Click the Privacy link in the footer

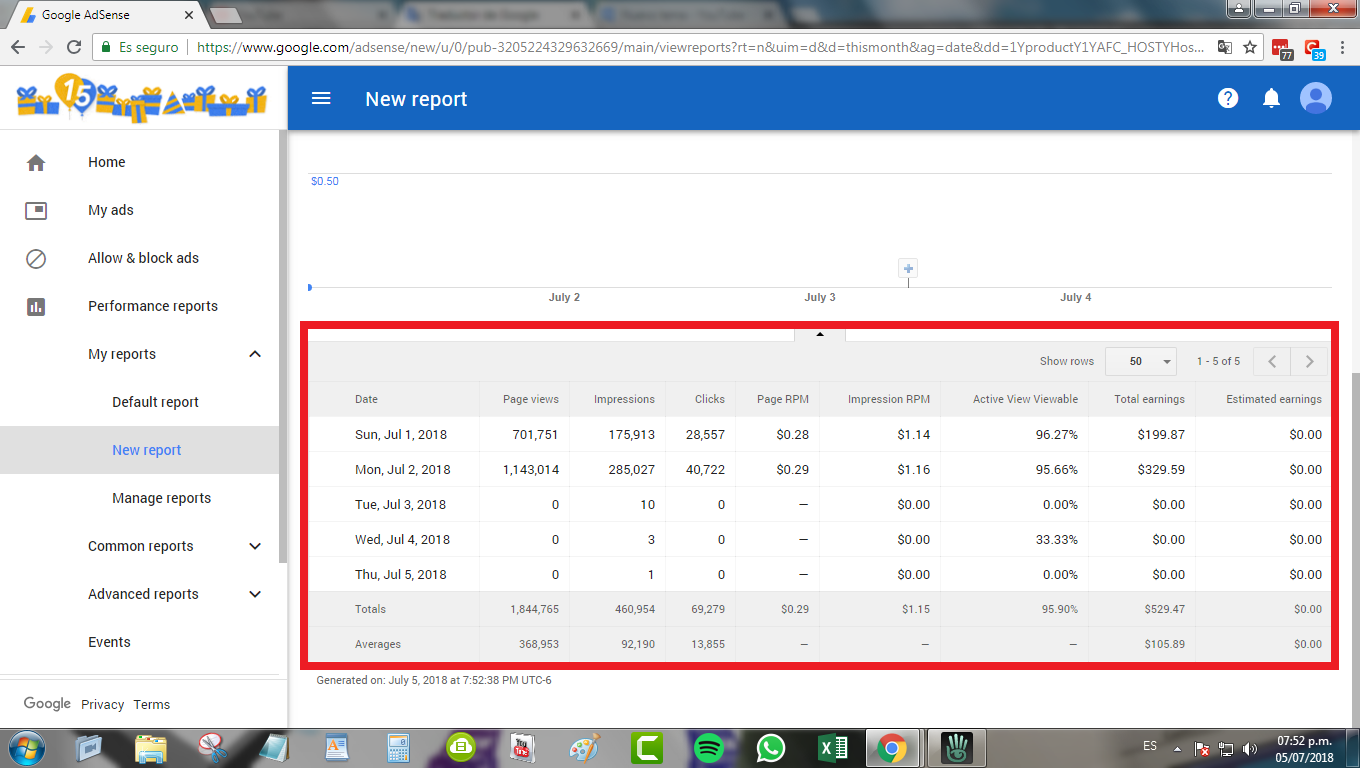pos(103,705)
